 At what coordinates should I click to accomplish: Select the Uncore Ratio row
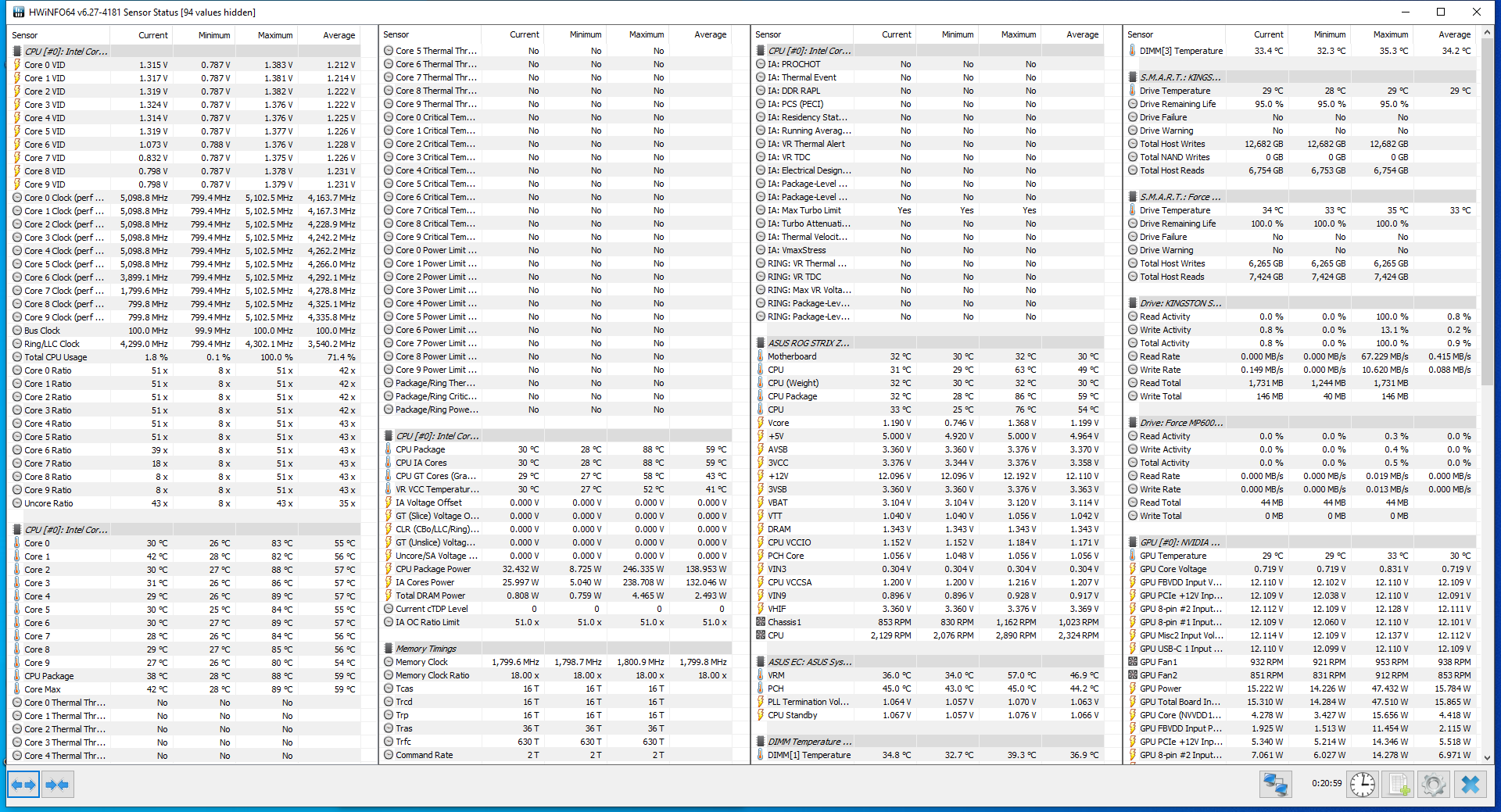point(184,503)
